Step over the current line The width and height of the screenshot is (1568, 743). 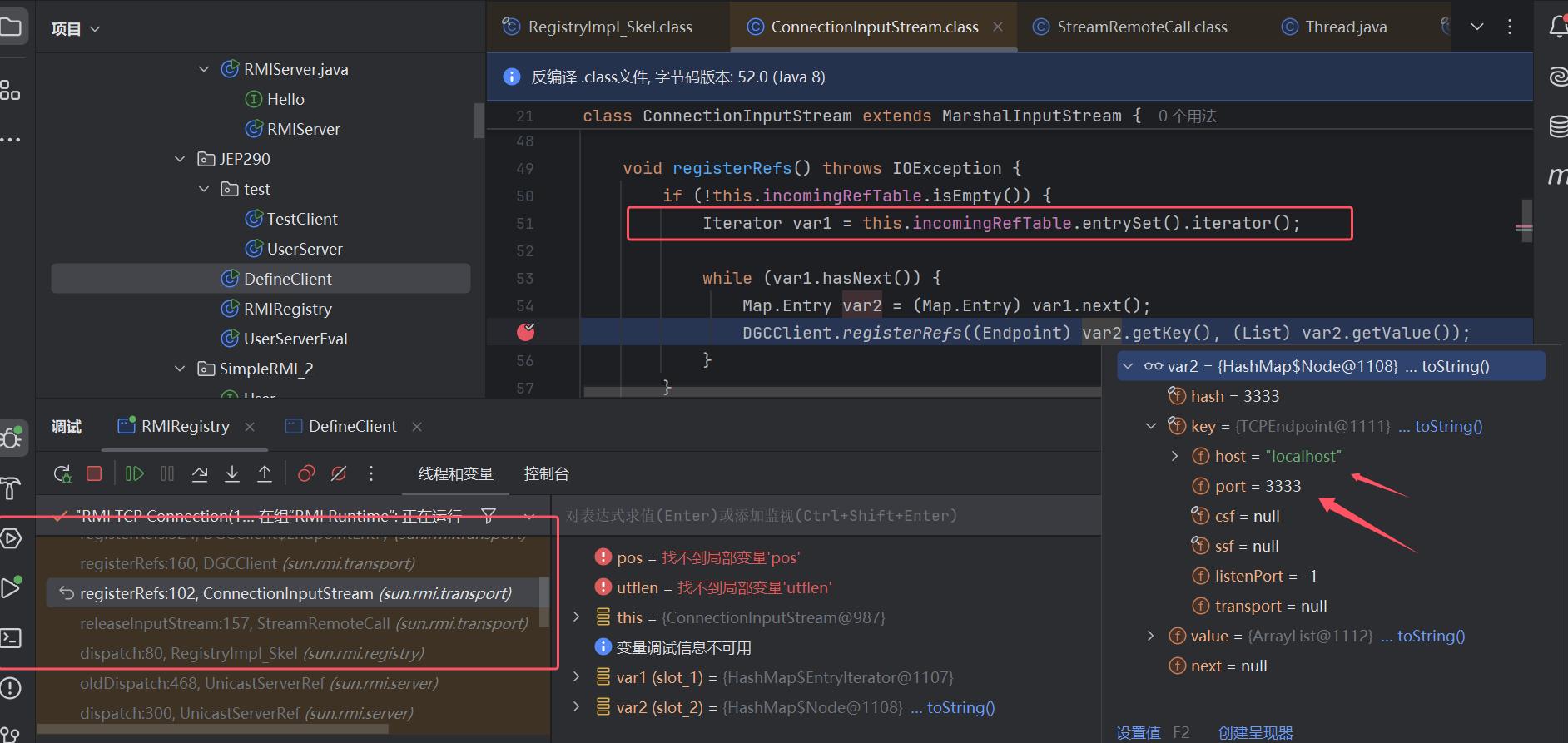200,473
